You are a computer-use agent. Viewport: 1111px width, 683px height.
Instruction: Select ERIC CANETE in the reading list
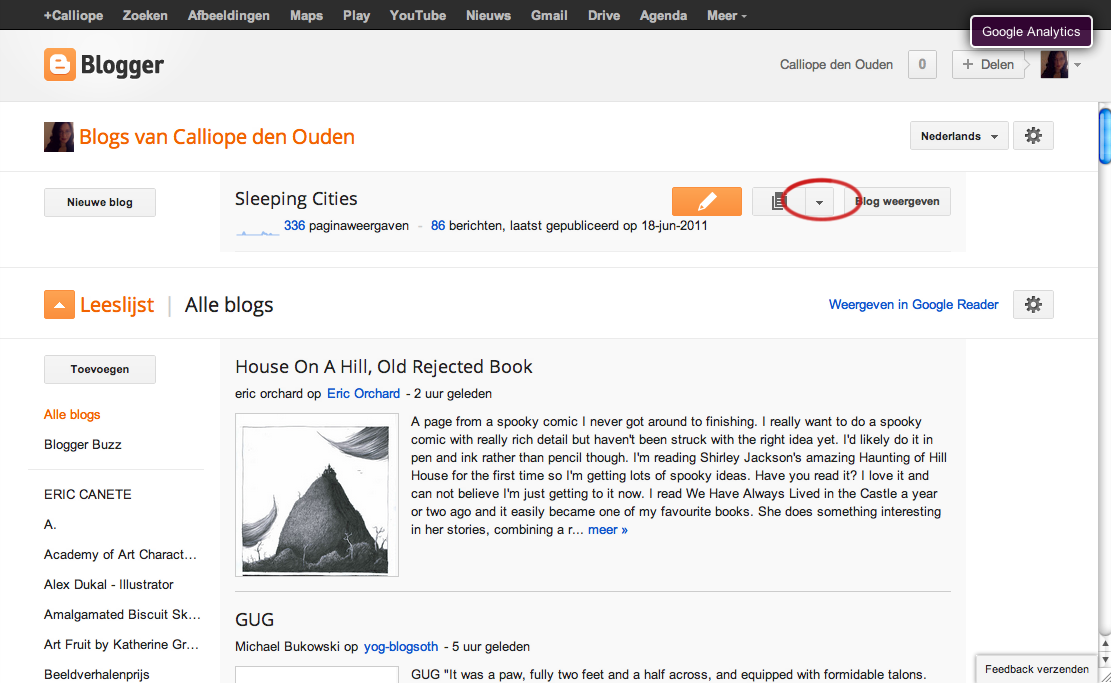(88, 495)
